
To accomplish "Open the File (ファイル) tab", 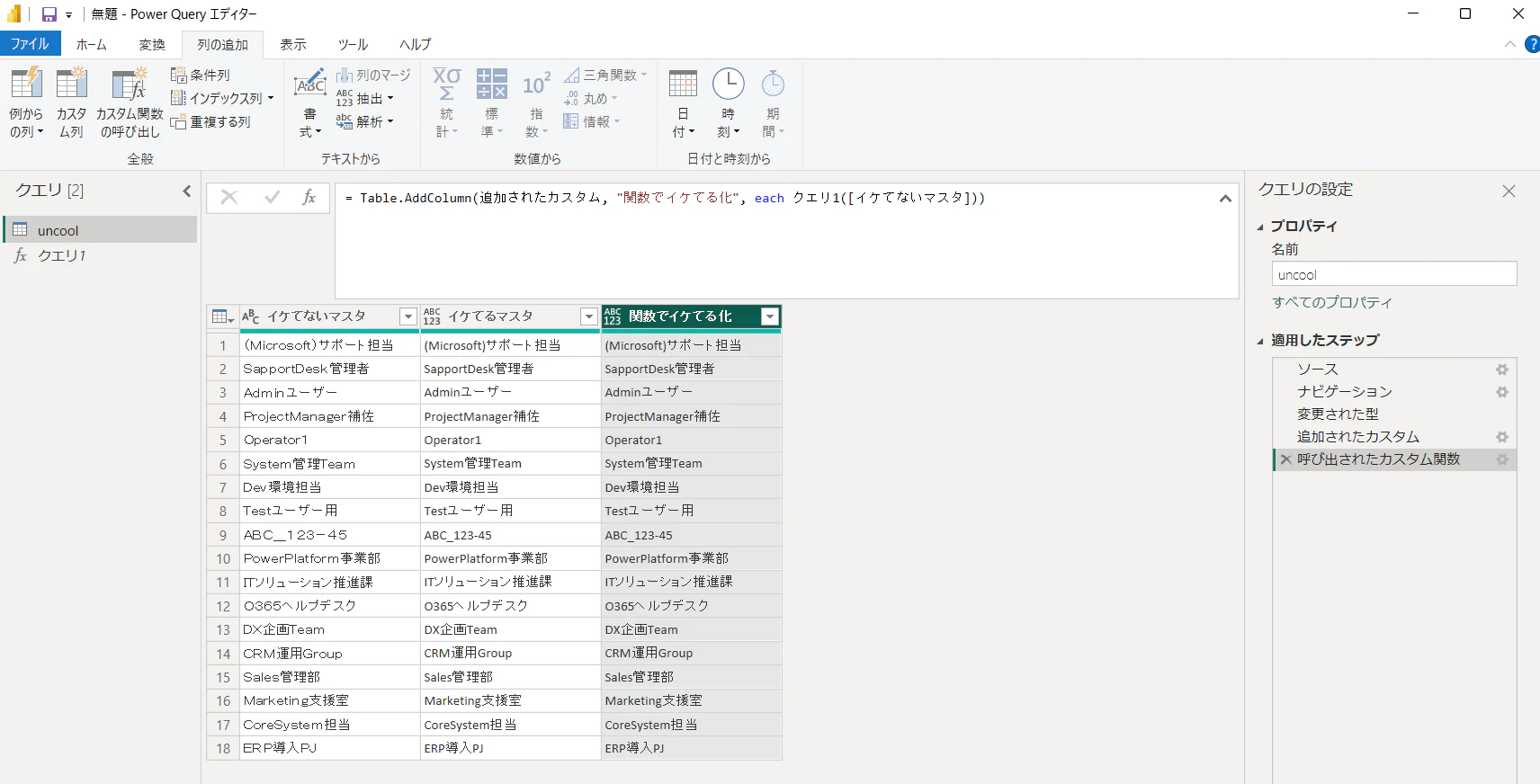I will pos(30,43).
